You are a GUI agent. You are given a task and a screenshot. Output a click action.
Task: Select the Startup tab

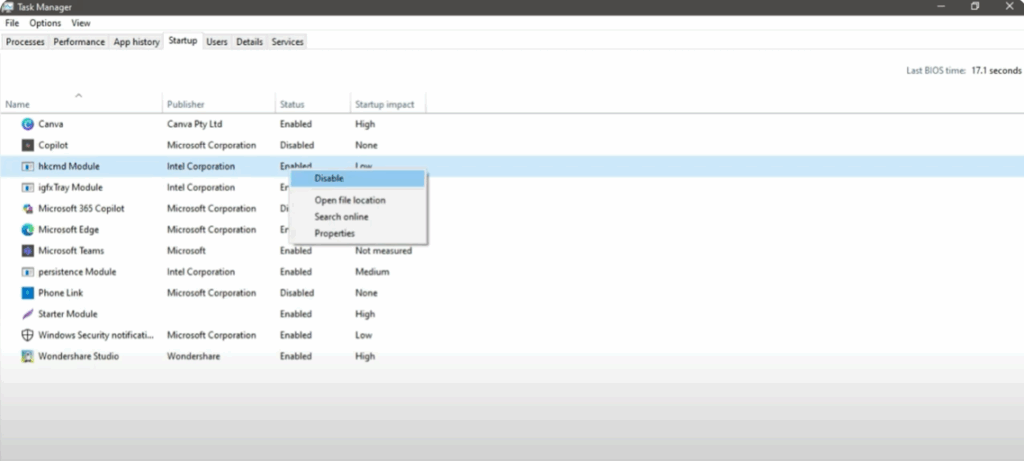183,40
